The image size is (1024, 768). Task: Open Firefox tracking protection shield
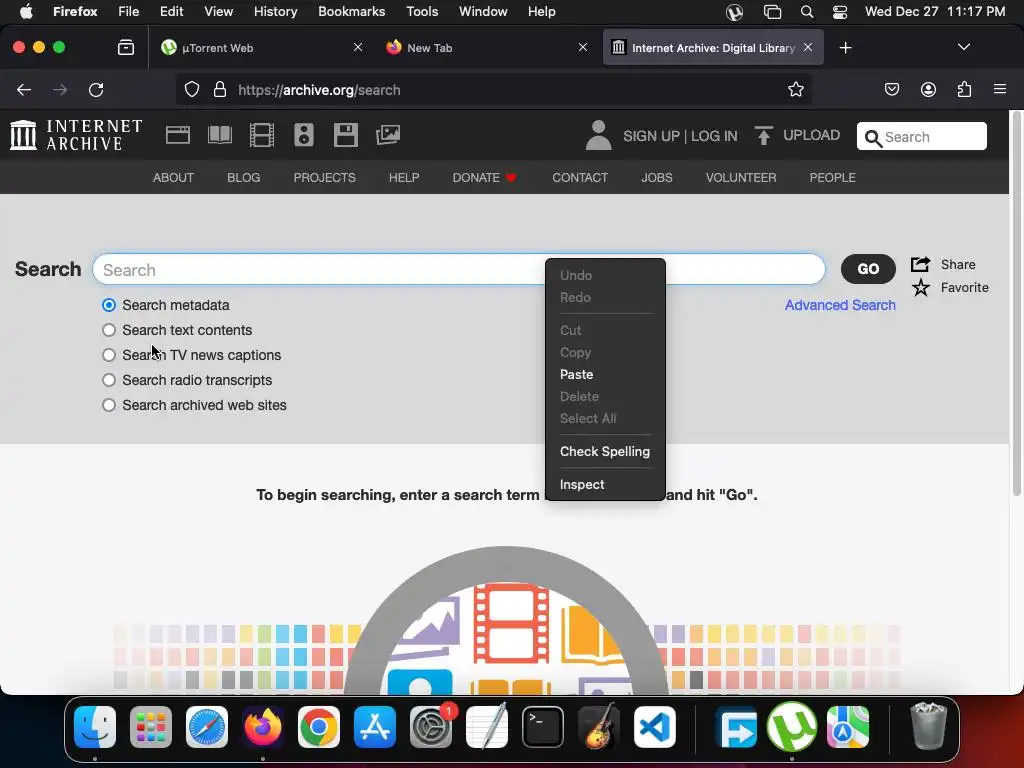(x=191, y=89)
